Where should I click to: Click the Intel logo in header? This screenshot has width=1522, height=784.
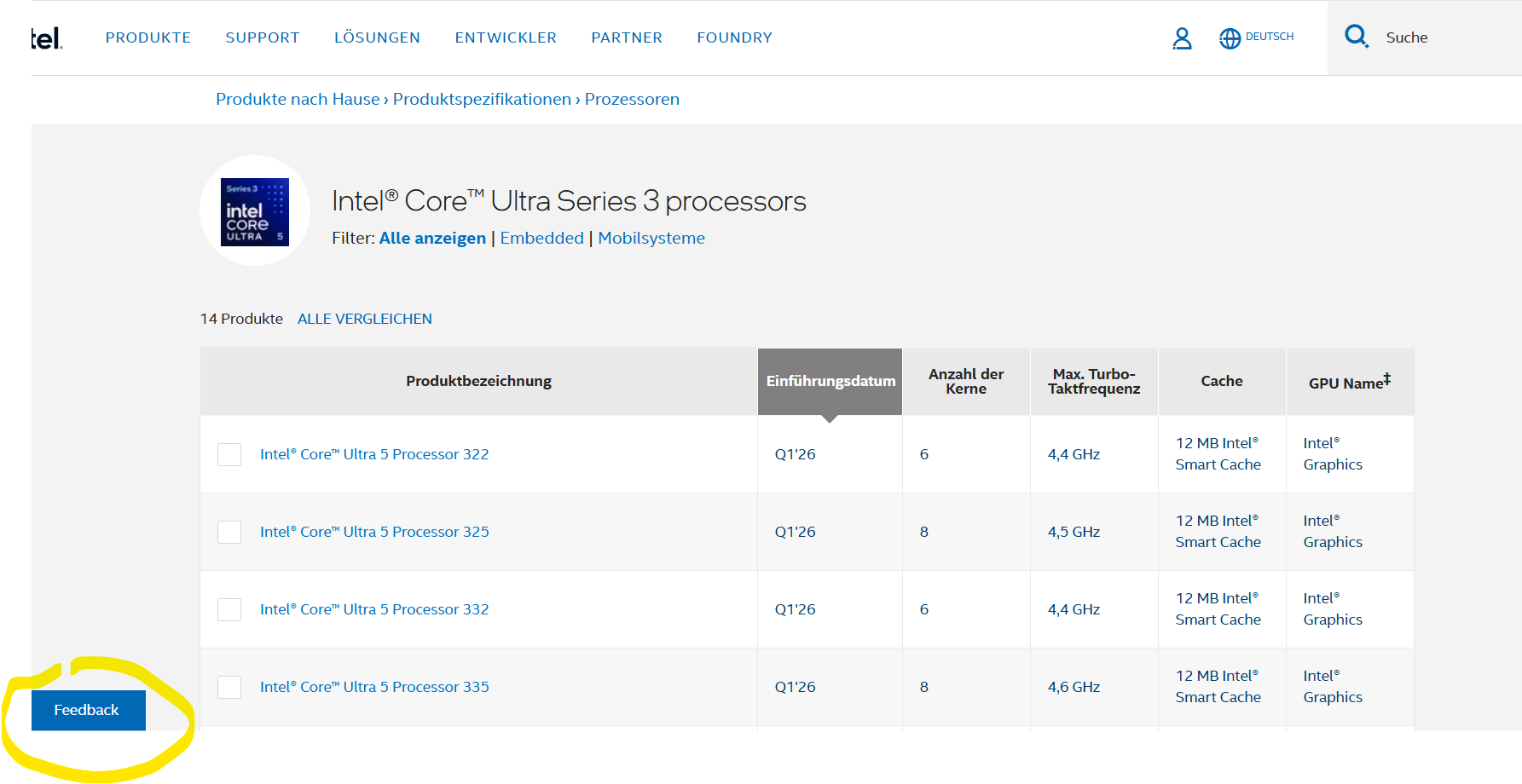point(47,38)
